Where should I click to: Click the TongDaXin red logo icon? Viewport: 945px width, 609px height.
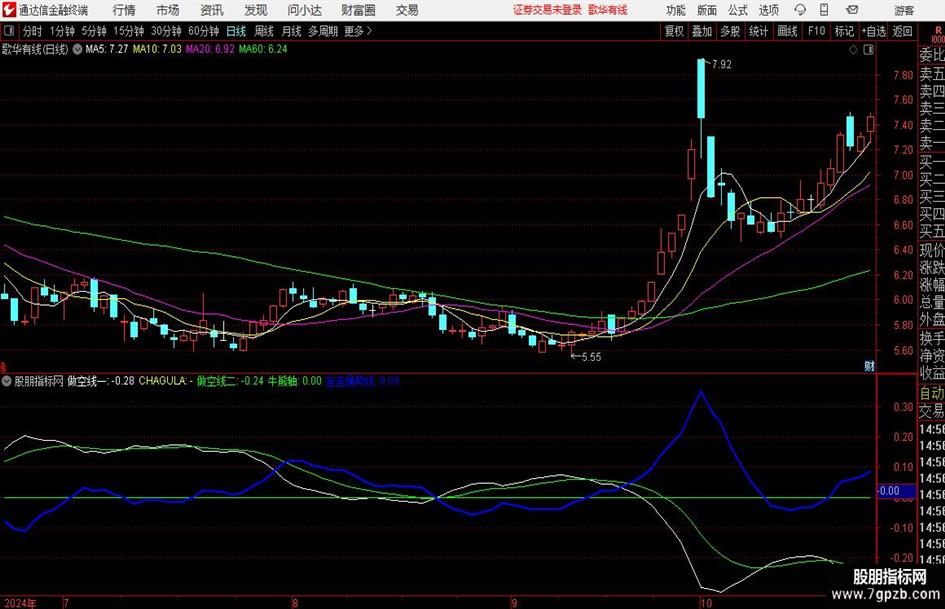[x=9, y=10]
